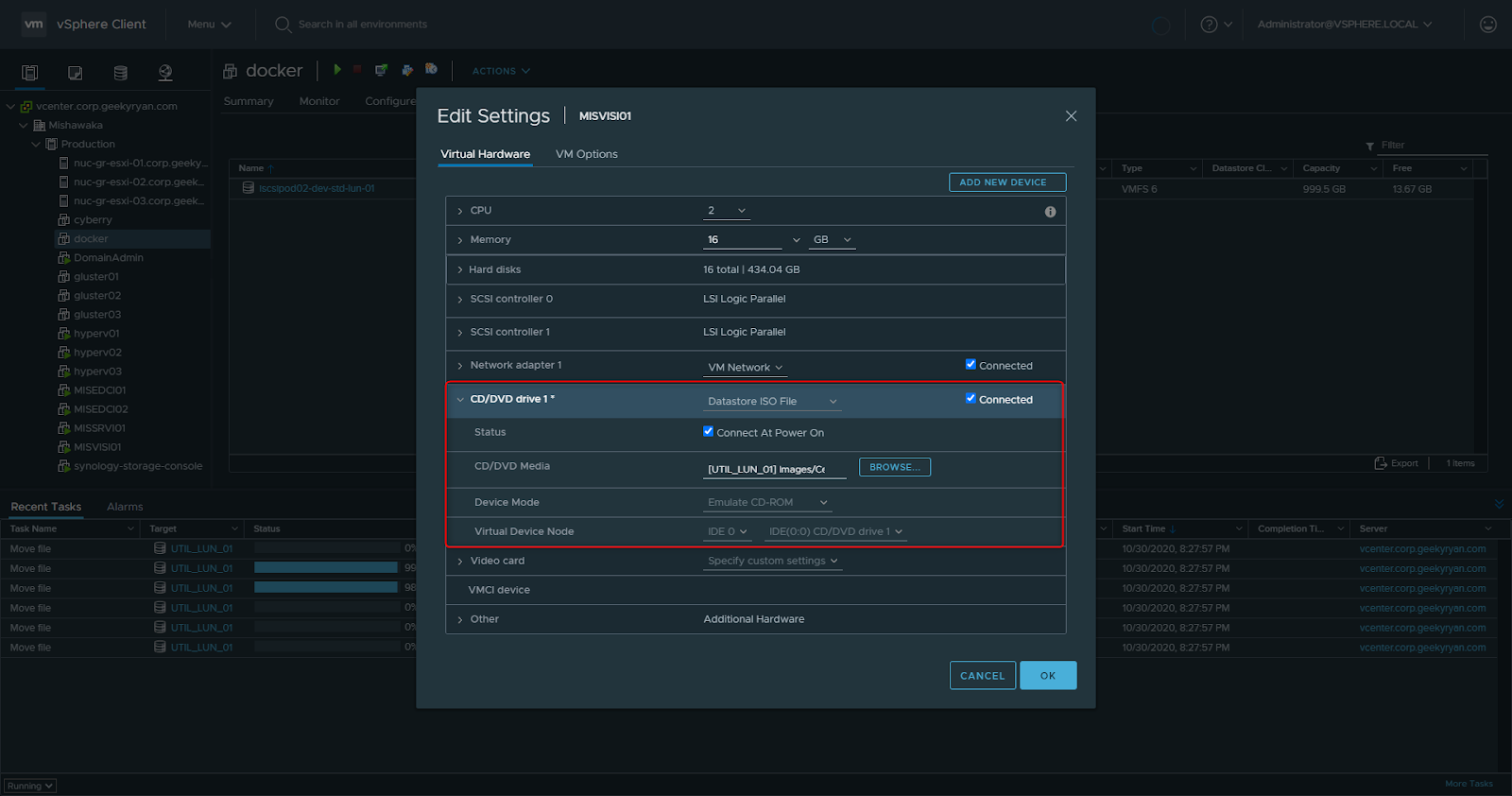Switch to the VM Options tab
Viewport: 1512px width, 796px height.
point(586,154)
